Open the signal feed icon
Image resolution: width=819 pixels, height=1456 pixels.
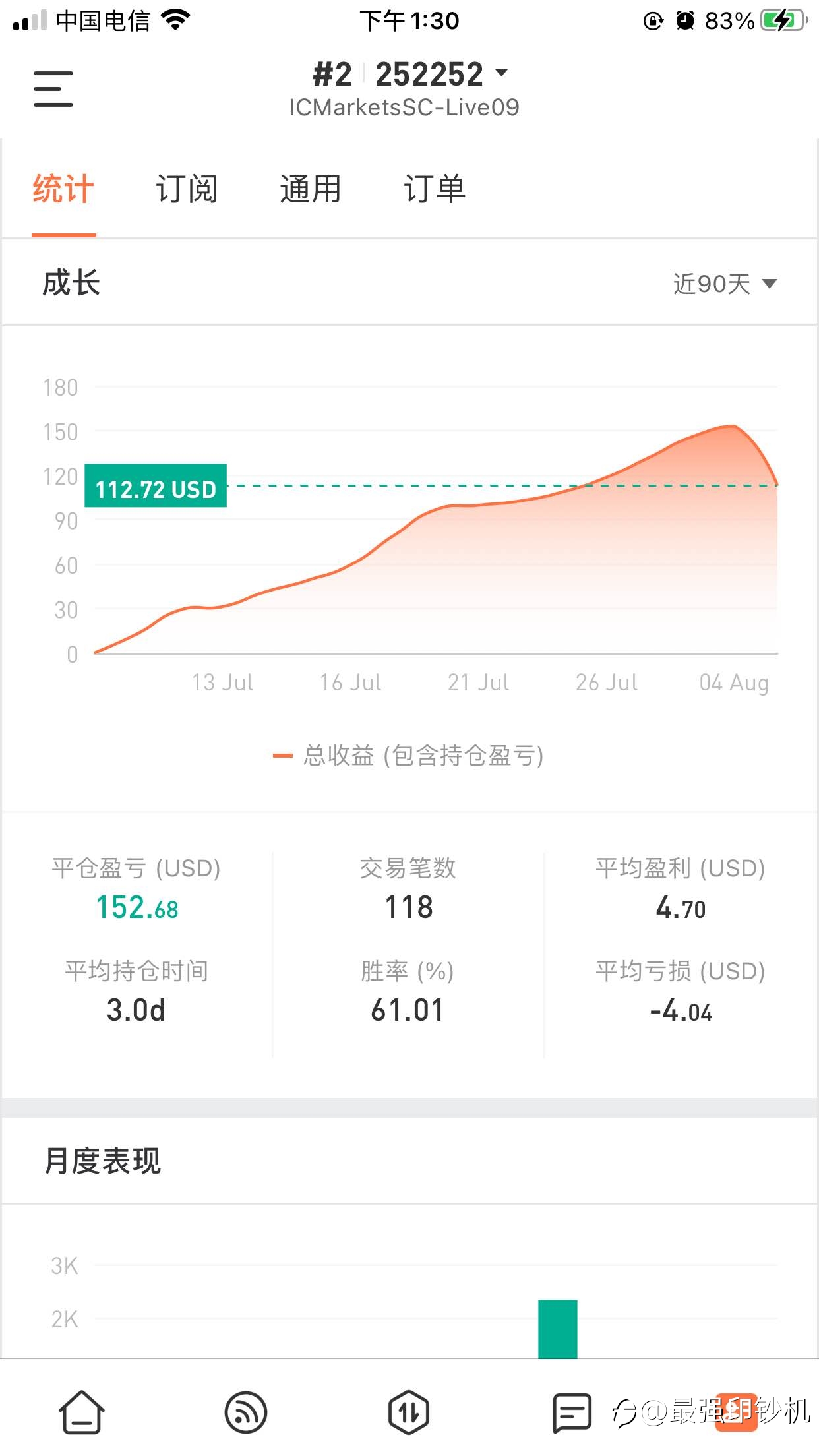(x=245, y=1412)
